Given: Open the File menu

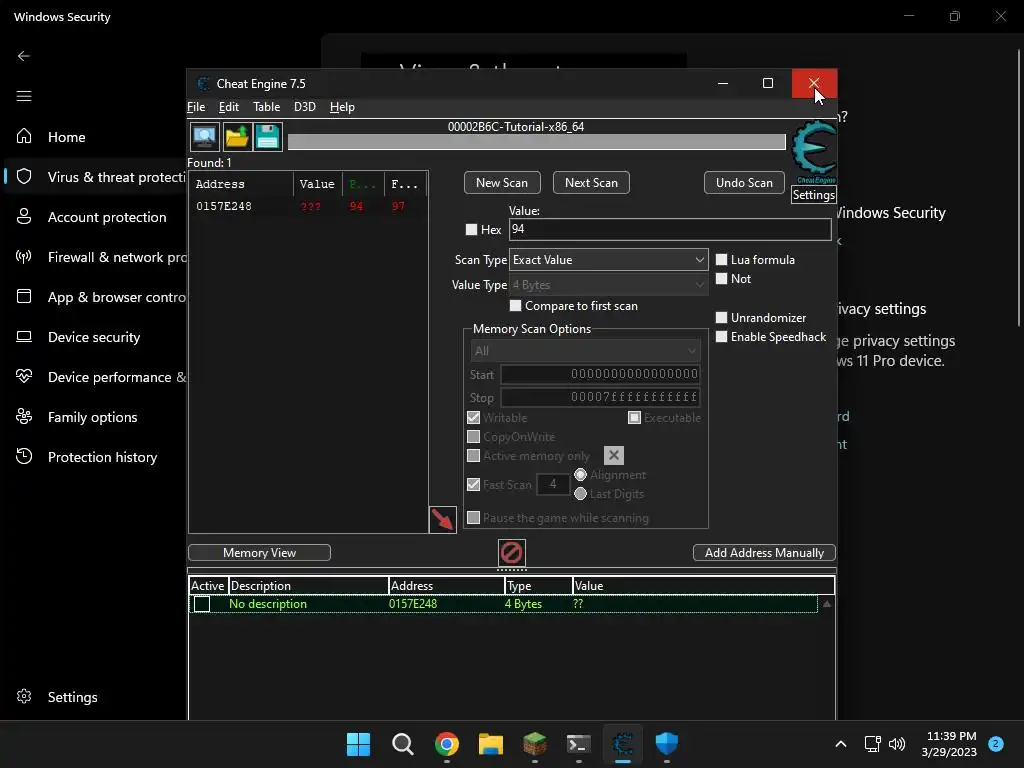Looking at the screenshot, I should tap(196, 106).
